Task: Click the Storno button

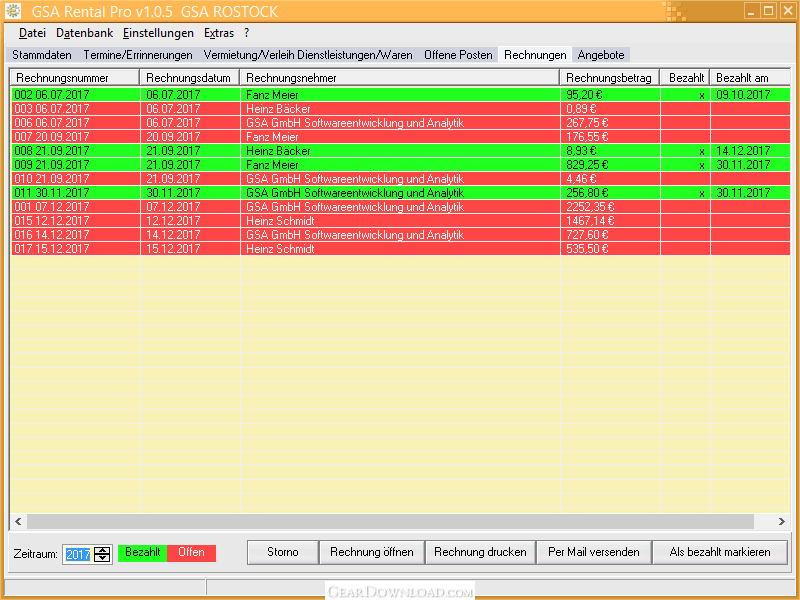Action: pos(283,552)
